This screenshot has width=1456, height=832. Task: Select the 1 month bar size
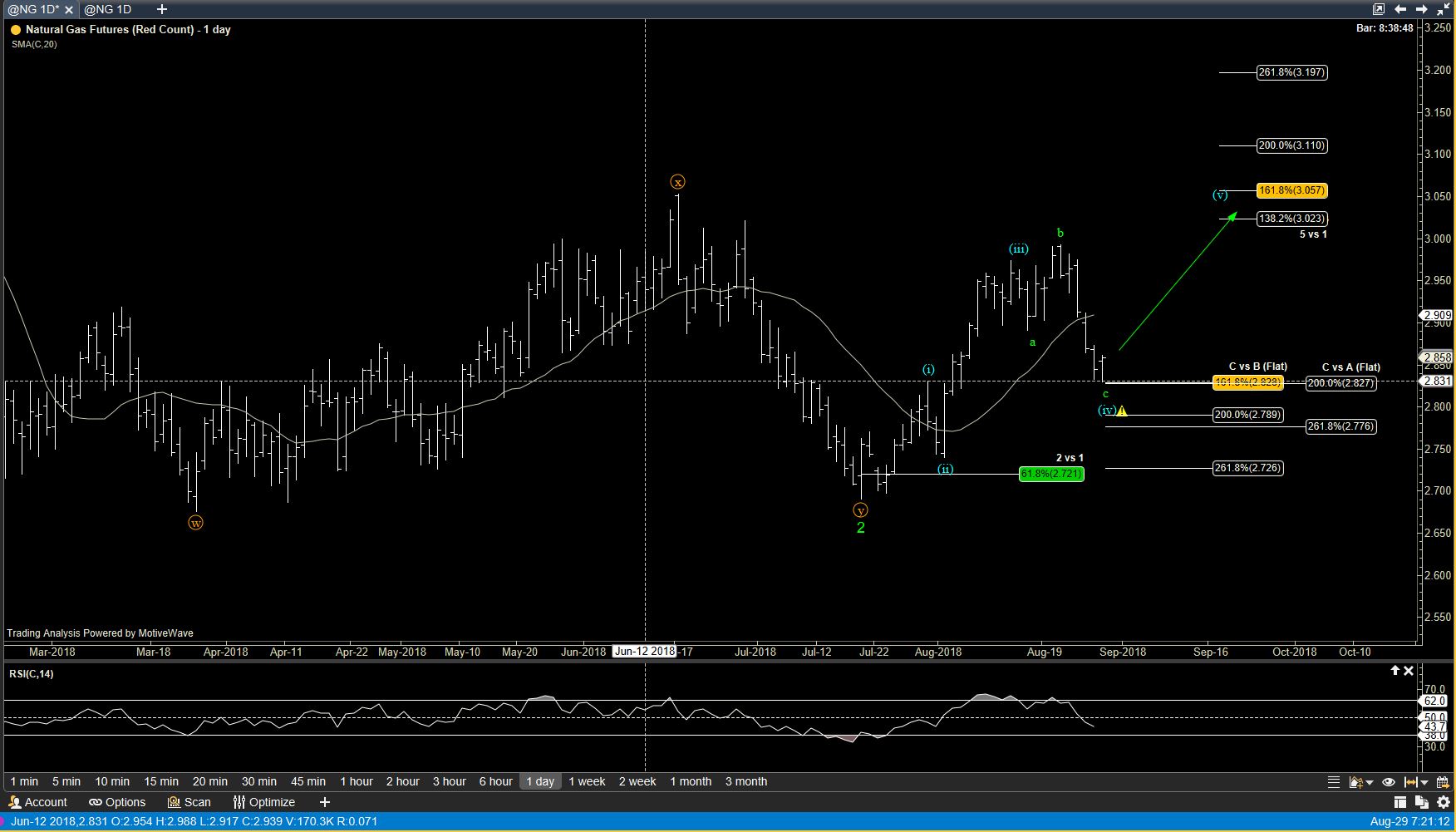tap(691, 781)
